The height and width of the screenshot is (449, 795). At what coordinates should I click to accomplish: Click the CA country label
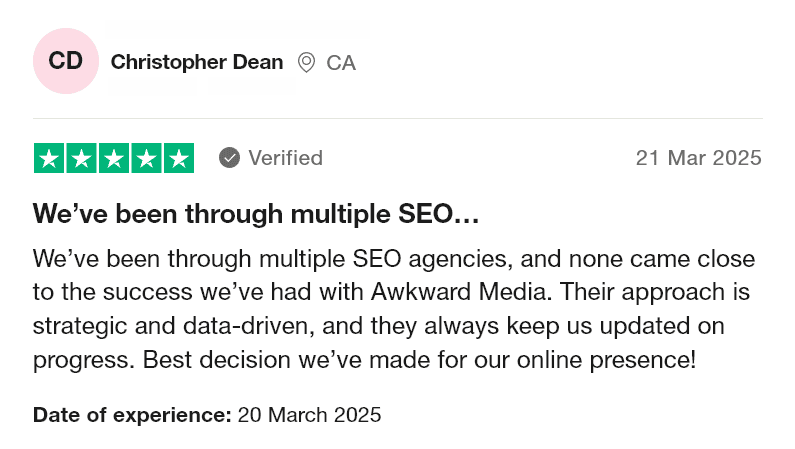coord(341,63)
